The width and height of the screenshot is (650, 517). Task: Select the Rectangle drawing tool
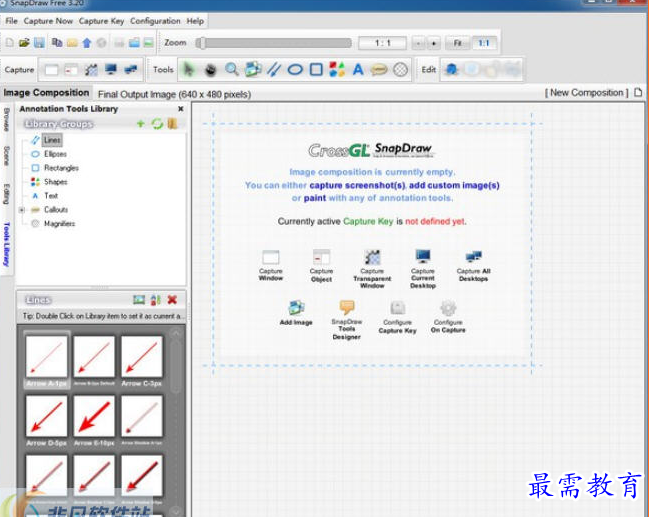coord(316,69)
